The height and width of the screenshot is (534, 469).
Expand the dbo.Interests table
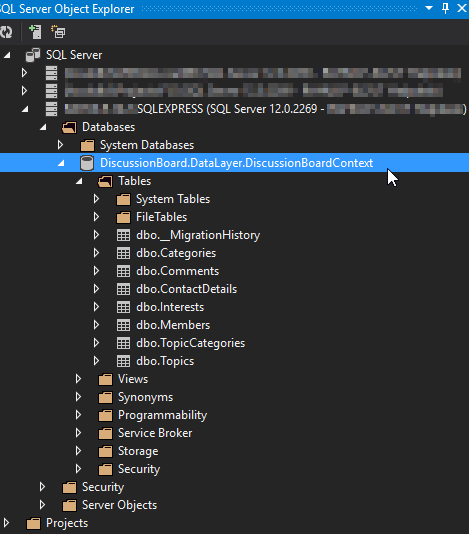coord(96,307)
